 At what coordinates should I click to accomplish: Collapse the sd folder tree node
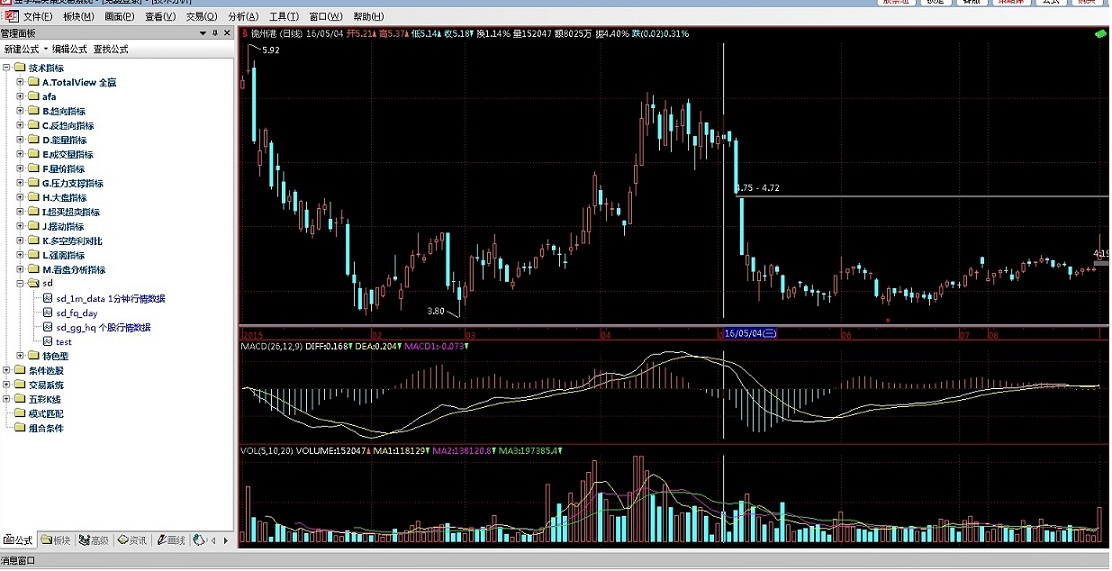[20, 284]
